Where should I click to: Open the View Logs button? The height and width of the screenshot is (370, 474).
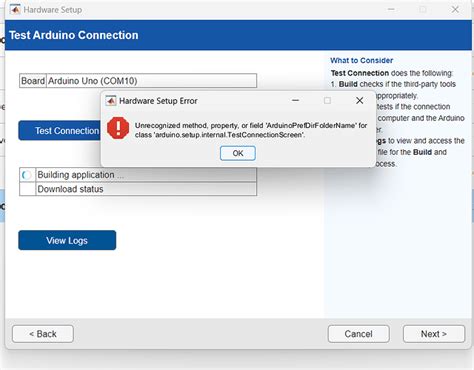67,240
